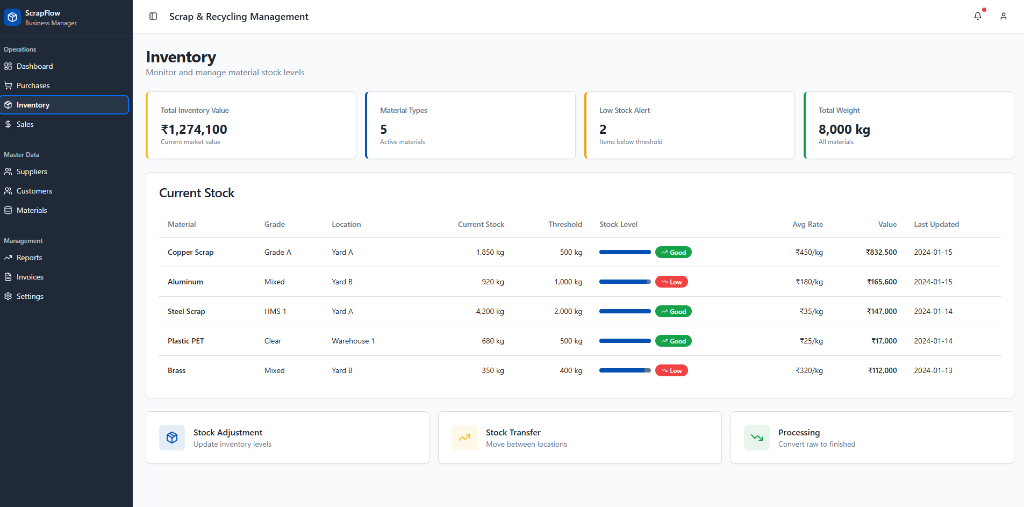This screenshot has height=507, width=1024.
Task: Open Reports in Management
Action: pos(64,257)
